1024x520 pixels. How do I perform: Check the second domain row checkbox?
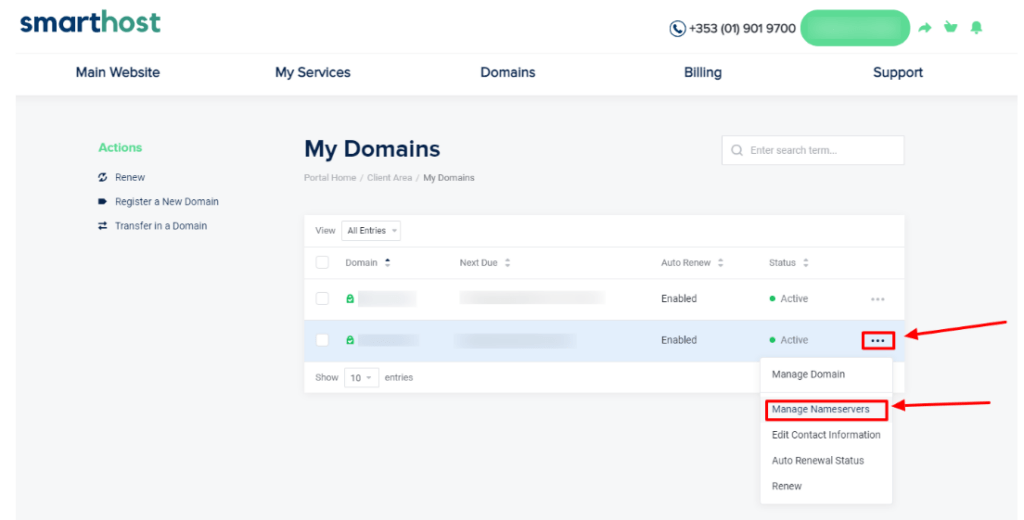pos(322,340)
